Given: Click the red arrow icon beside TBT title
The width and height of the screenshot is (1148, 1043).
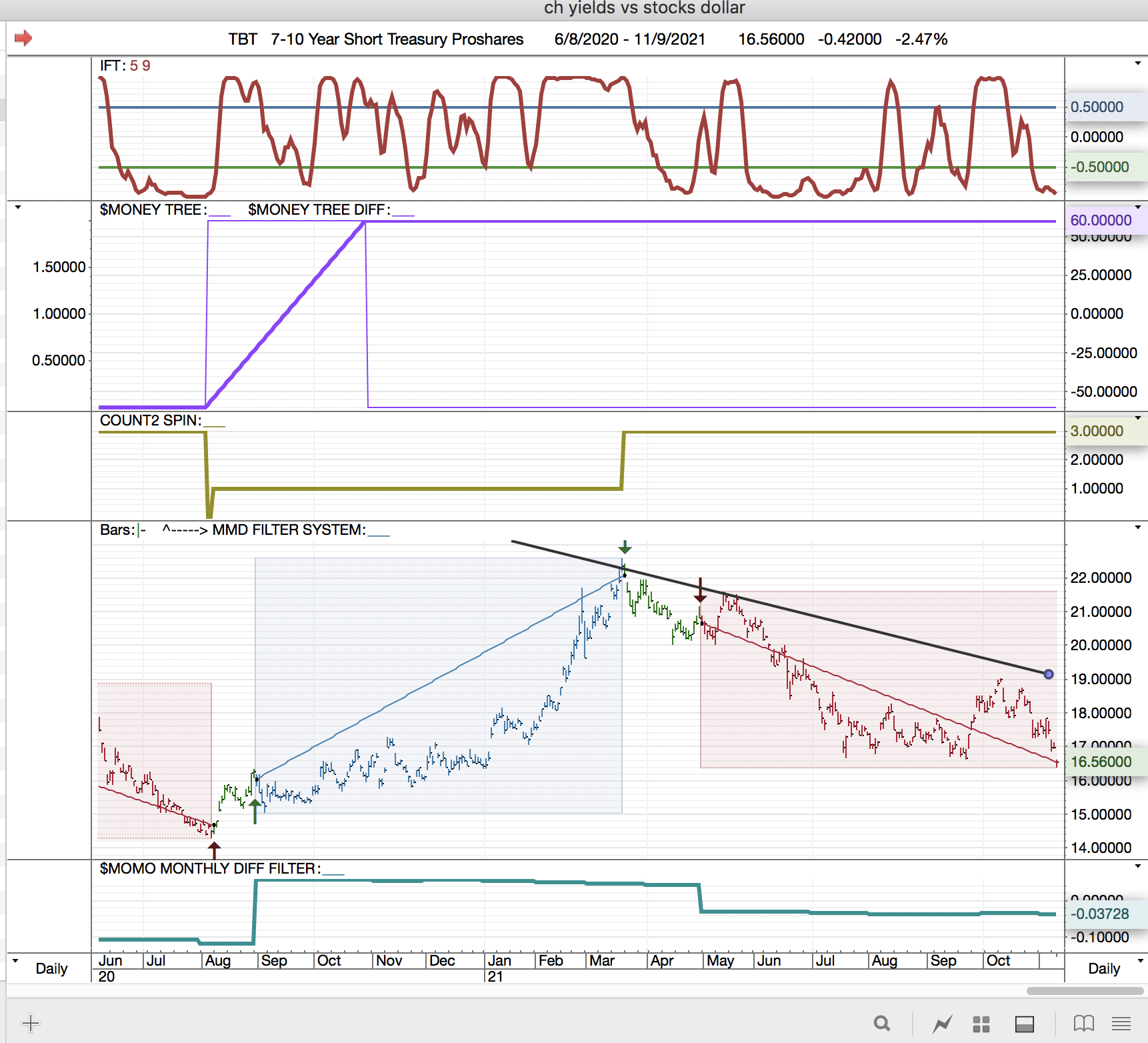Looking at the screenshot, I should [23, 38].
